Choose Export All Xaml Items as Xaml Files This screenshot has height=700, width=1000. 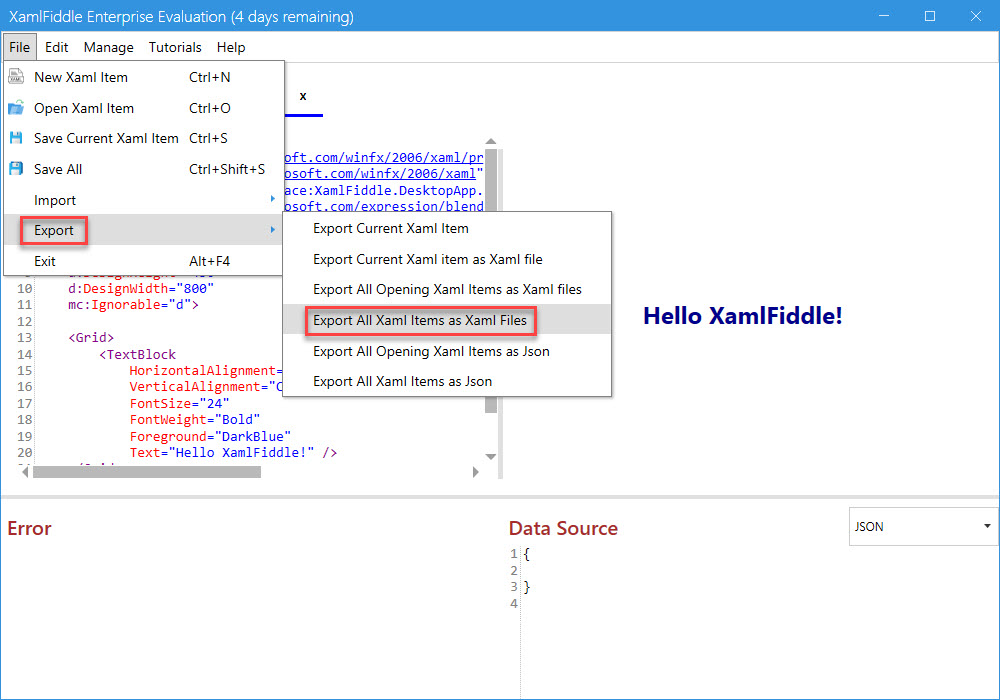446,320
